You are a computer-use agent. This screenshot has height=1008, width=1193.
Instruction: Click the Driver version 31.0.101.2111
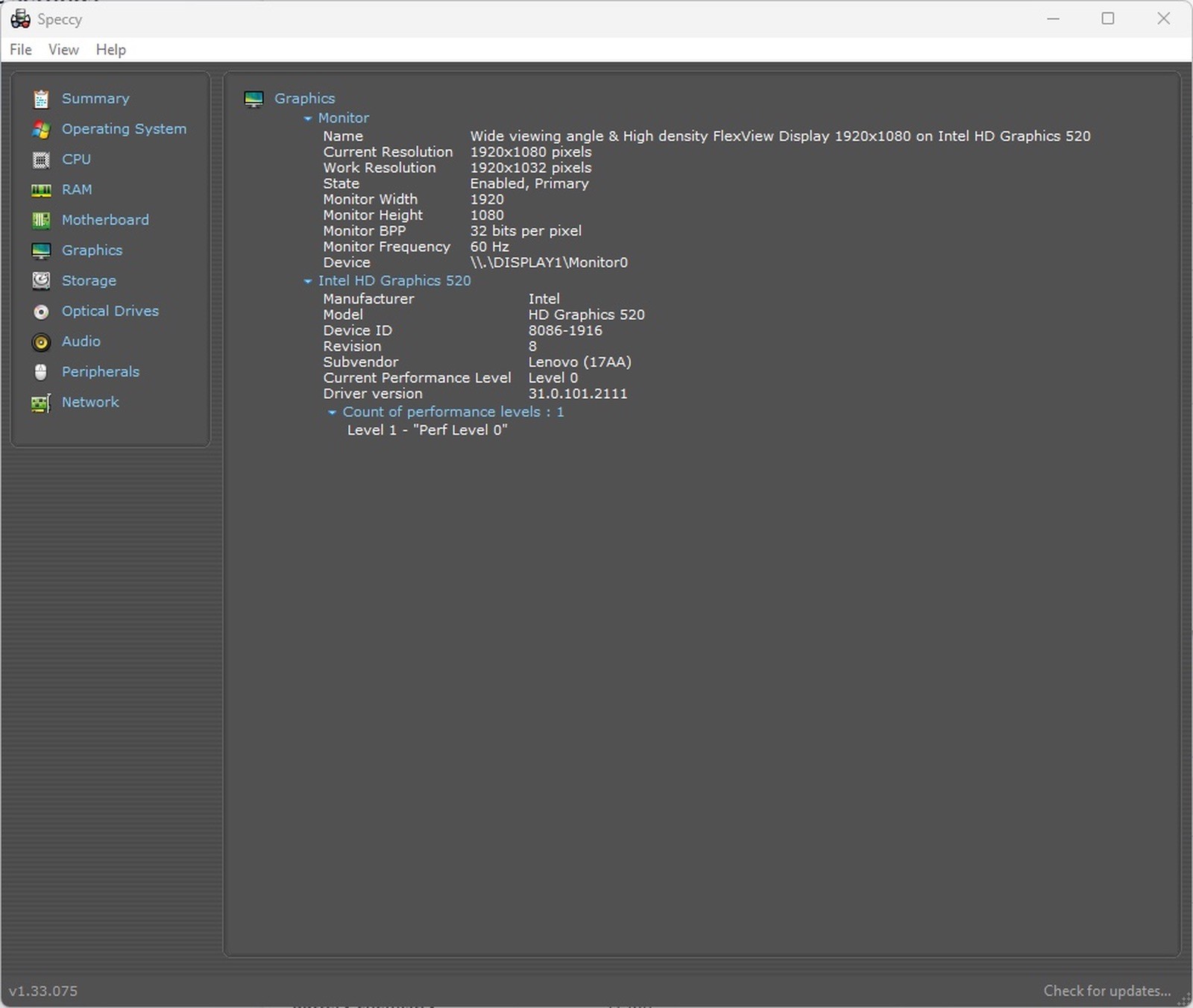tap(578, 394)
